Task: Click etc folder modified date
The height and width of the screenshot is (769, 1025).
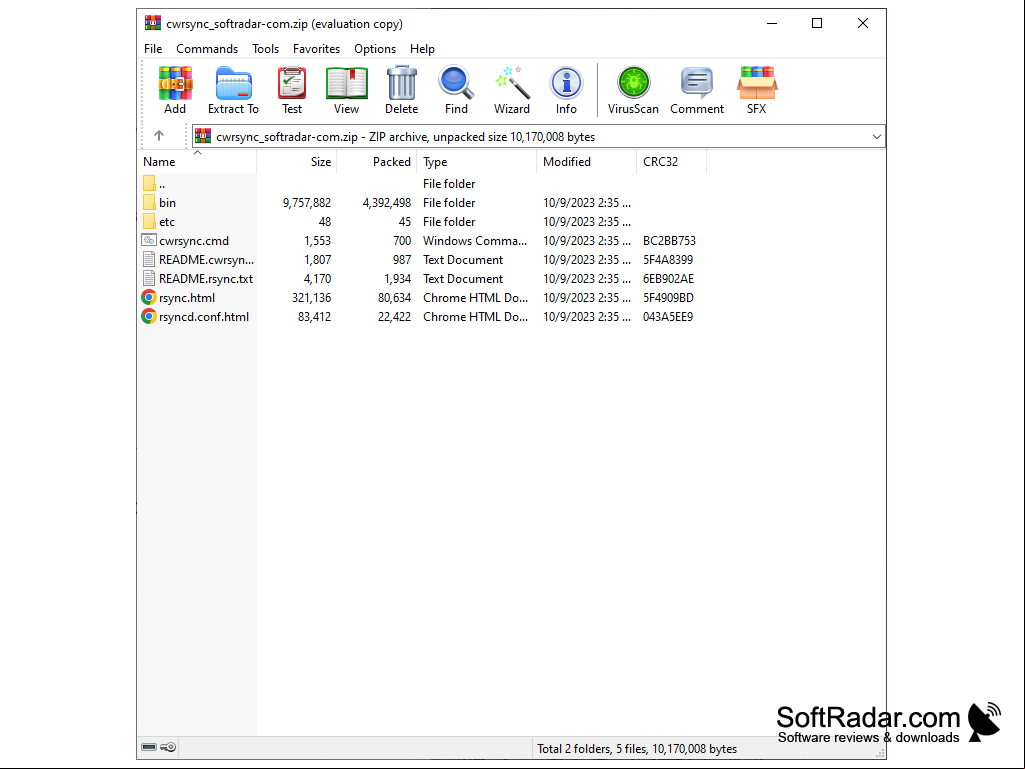Action: tap(587, 222)
